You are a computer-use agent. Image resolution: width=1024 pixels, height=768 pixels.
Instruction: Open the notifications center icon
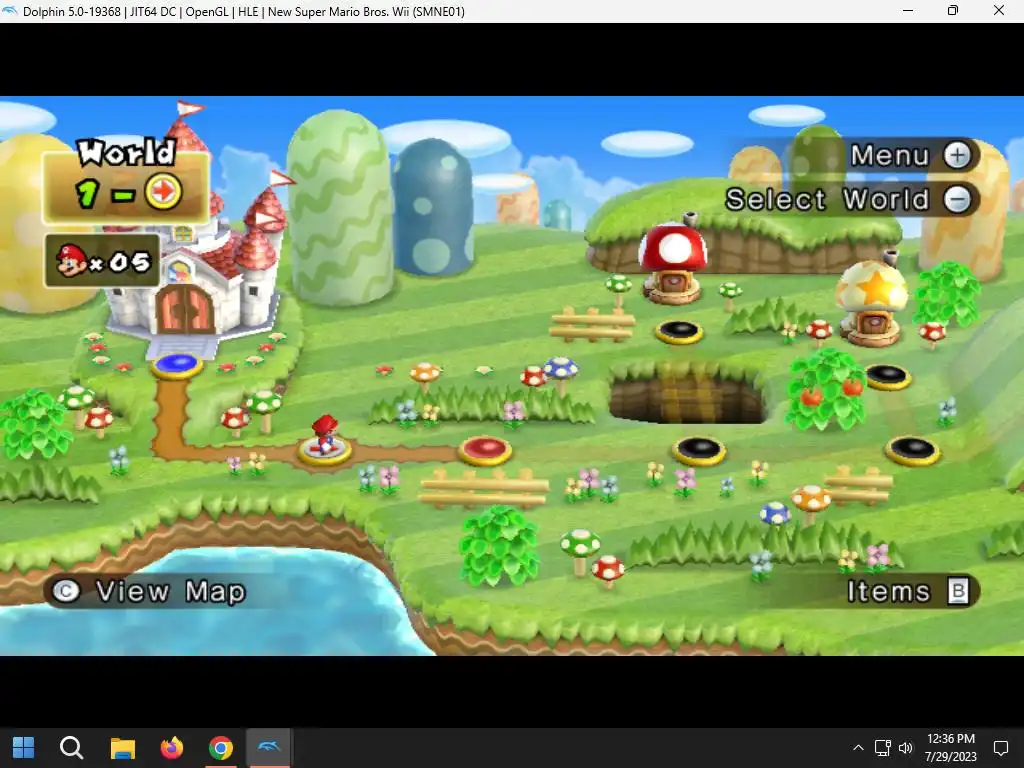(x=1000, y=748)
